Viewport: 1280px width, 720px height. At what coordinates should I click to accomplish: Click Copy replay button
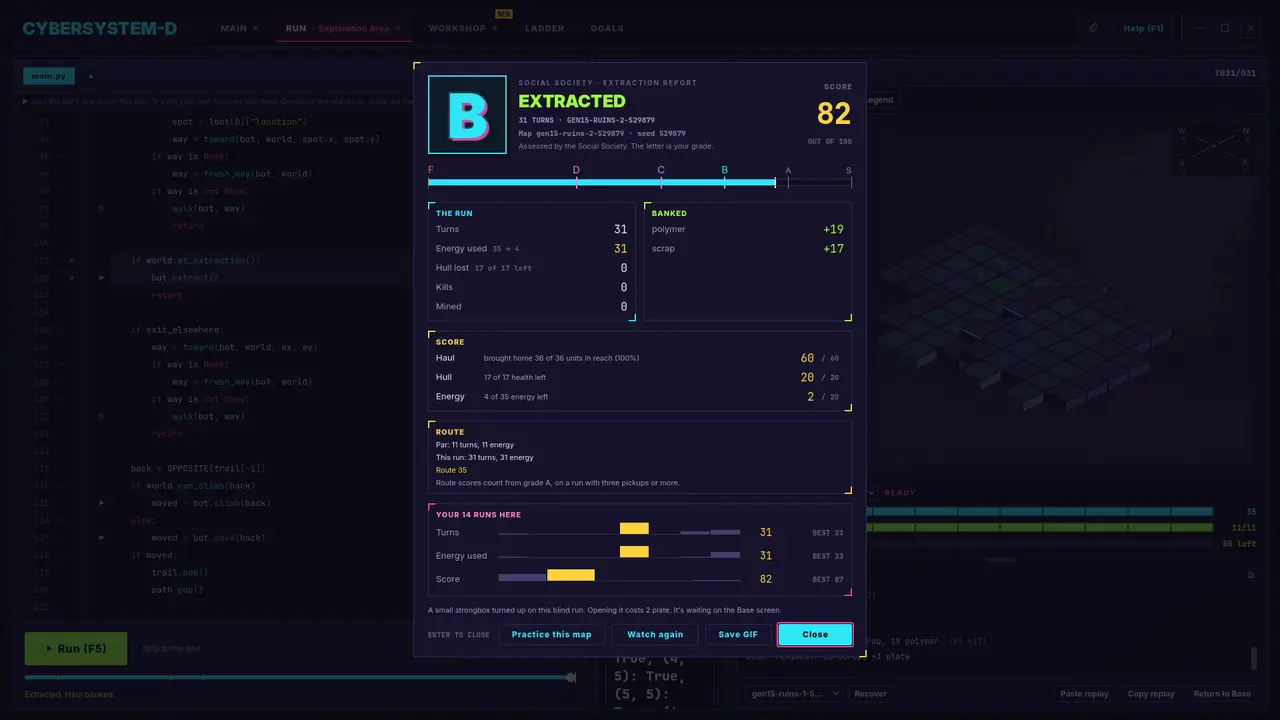click(x=1151, y=693)
